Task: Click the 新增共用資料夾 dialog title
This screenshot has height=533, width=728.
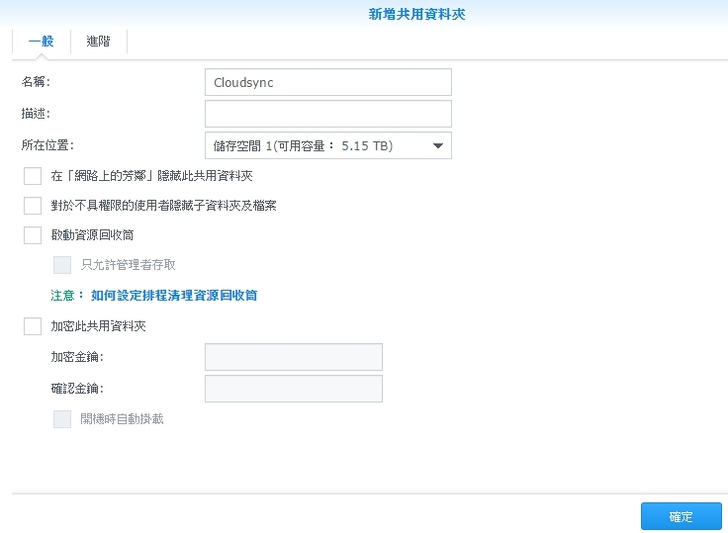Action: pyautogui.click(x=417, y=13)
